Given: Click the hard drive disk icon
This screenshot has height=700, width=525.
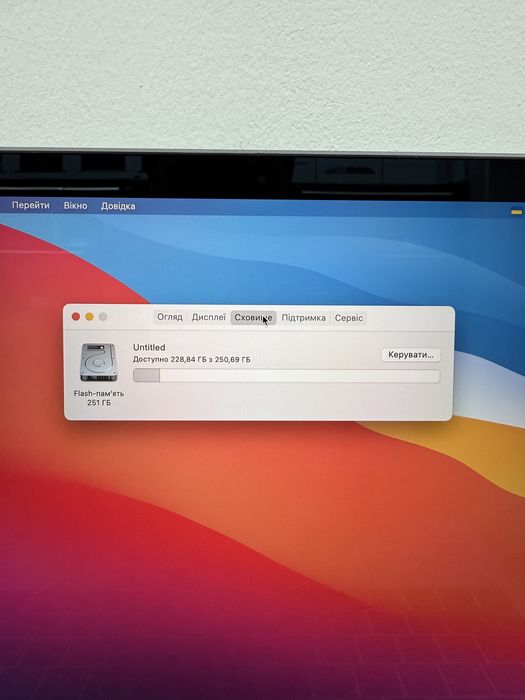Looking at the screenshot, I should coord(99,362).
